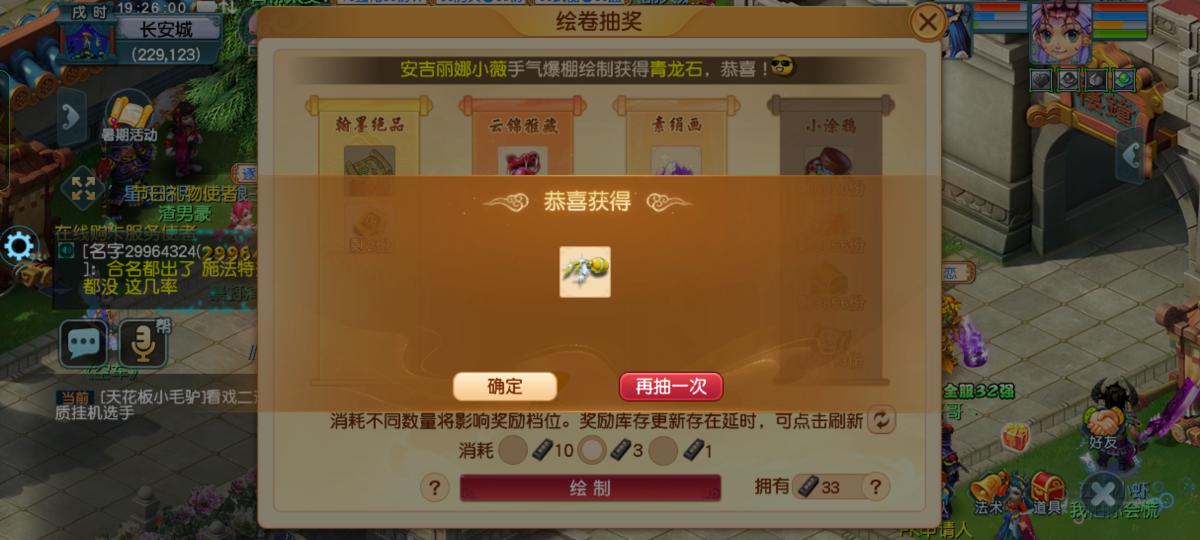Expand the right side panel arrow

(x=1129, y=155)
